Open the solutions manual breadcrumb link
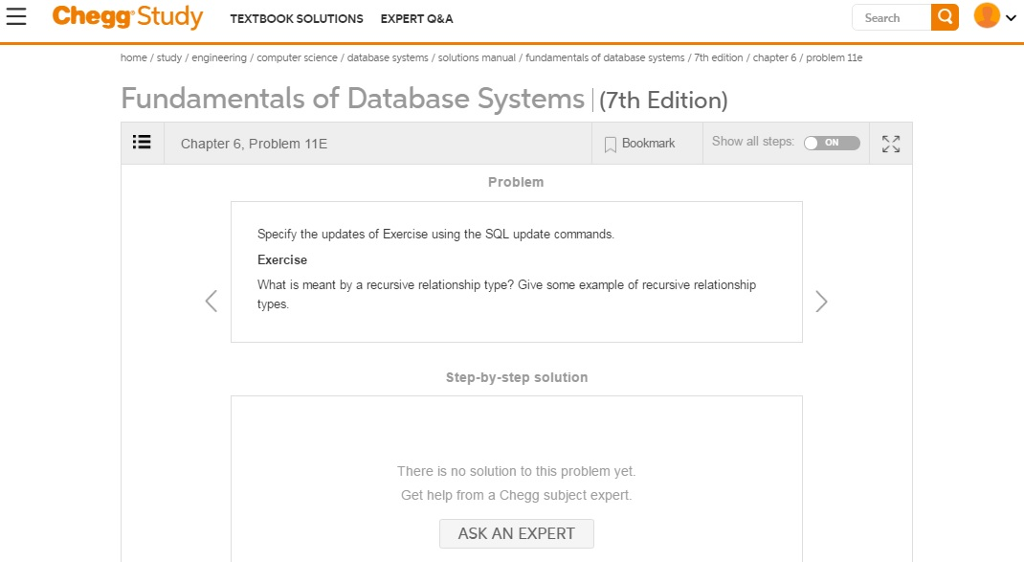The width and height of the screenshot is (1024, 562). pyautogui.click(x=477, y=57)
